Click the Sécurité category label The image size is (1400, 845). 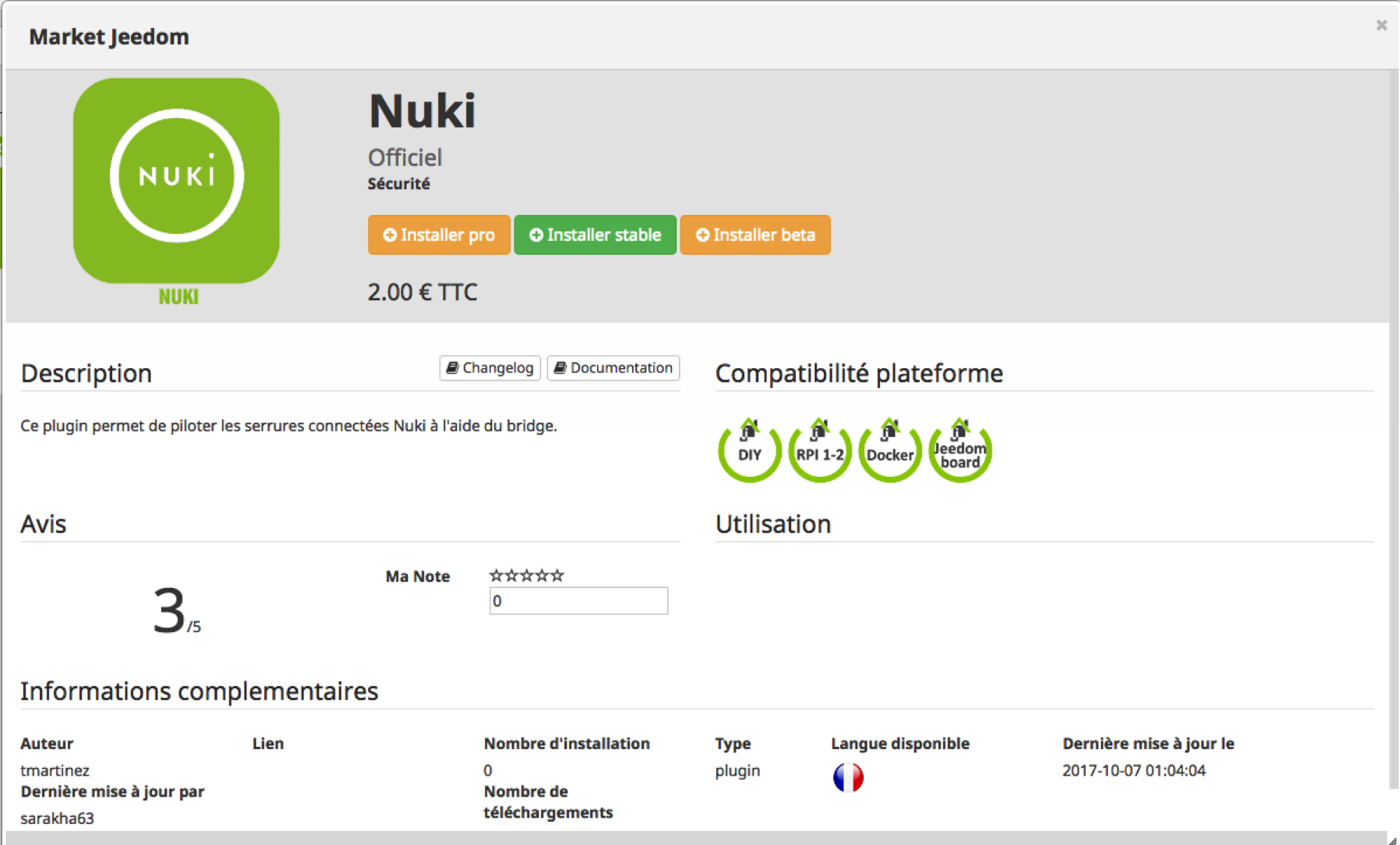[x=399, y=184]
